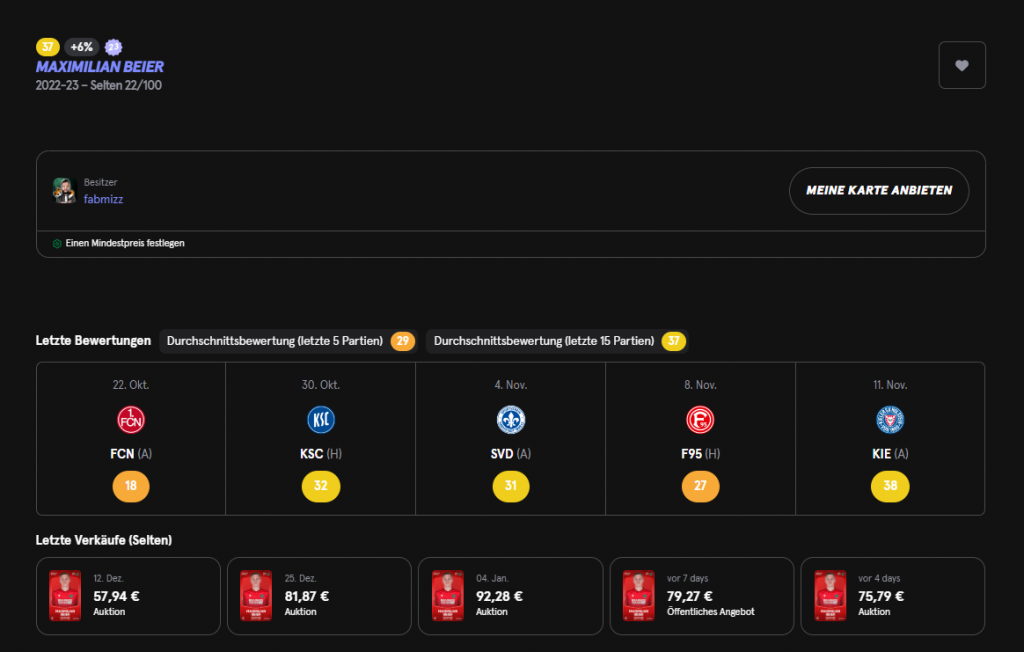Click the +6% bonus badge

click(82, 46)
